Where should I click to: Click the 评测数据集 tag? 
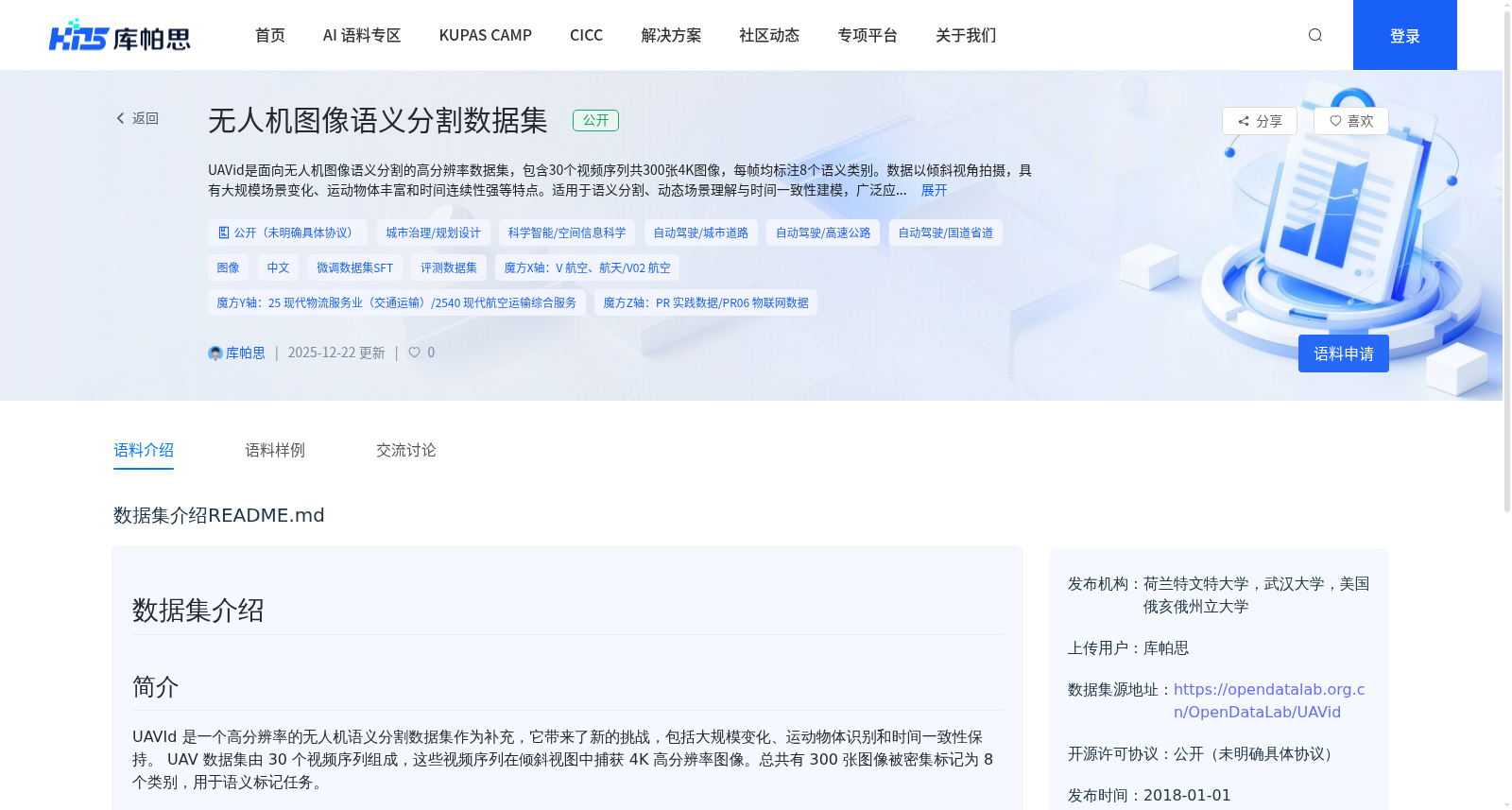click(449, 267)
